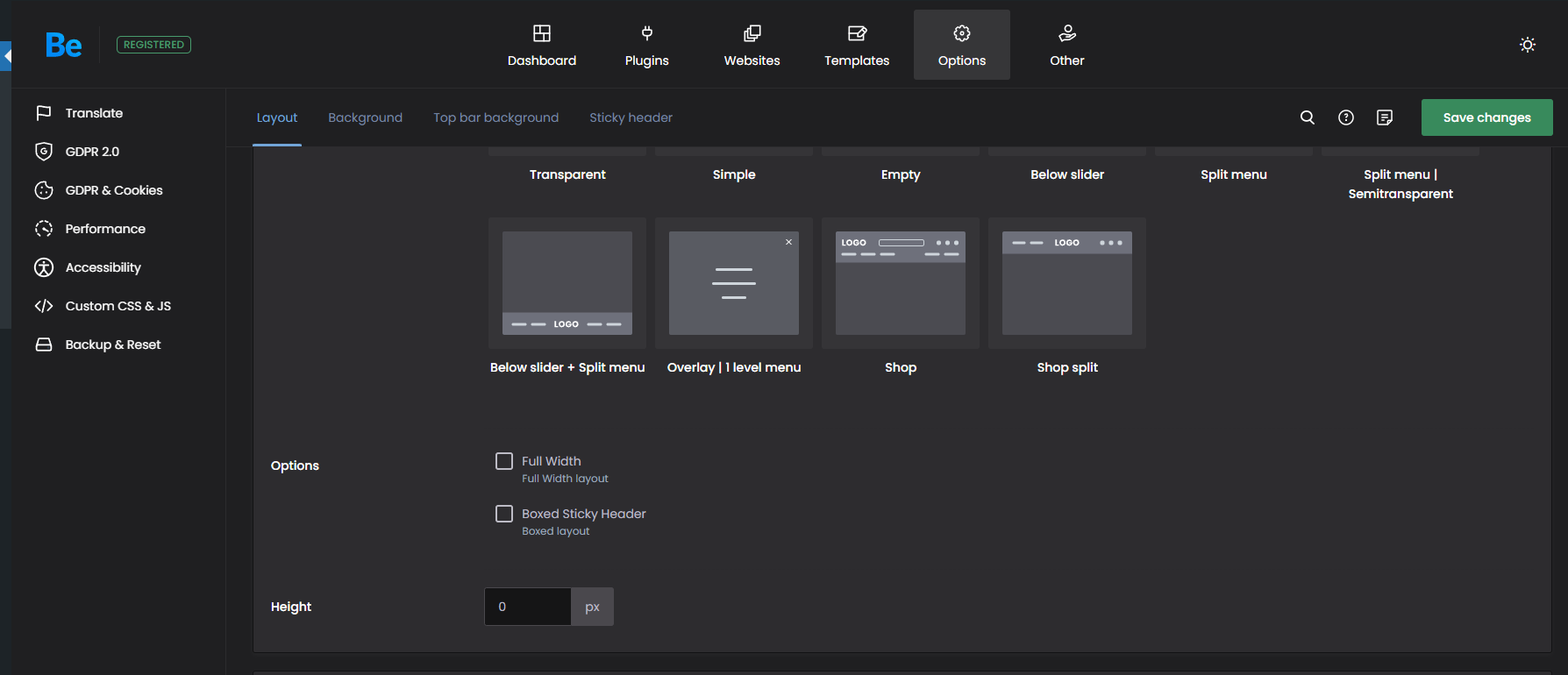
Task: Click the Save changes button
Action: pos(1486,117)
